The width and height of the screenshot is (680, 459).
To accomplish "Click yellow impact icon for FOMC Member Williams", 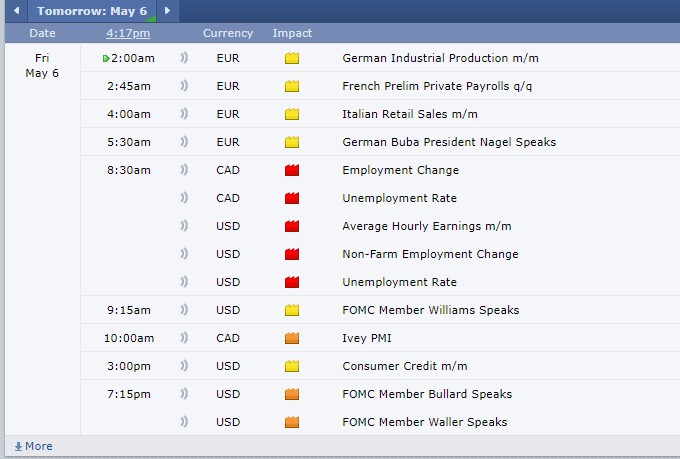I will coord(292,310).
